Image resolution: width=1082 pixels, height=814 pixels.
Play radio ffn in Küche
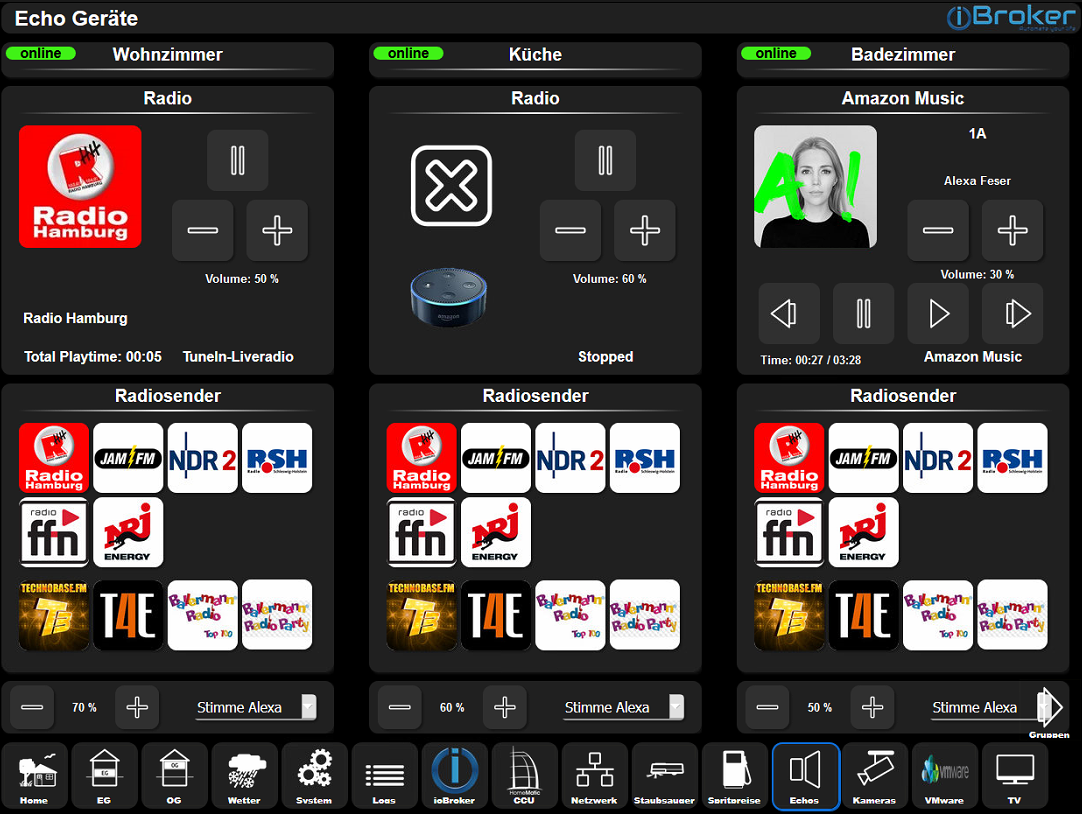pos(422,533)
